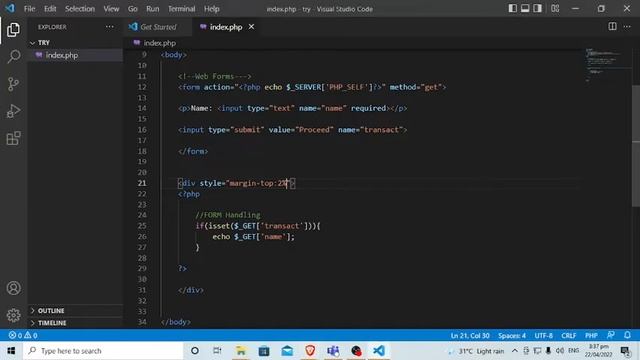Toggle primary side bar layout icon

click(x=512, y=9)
